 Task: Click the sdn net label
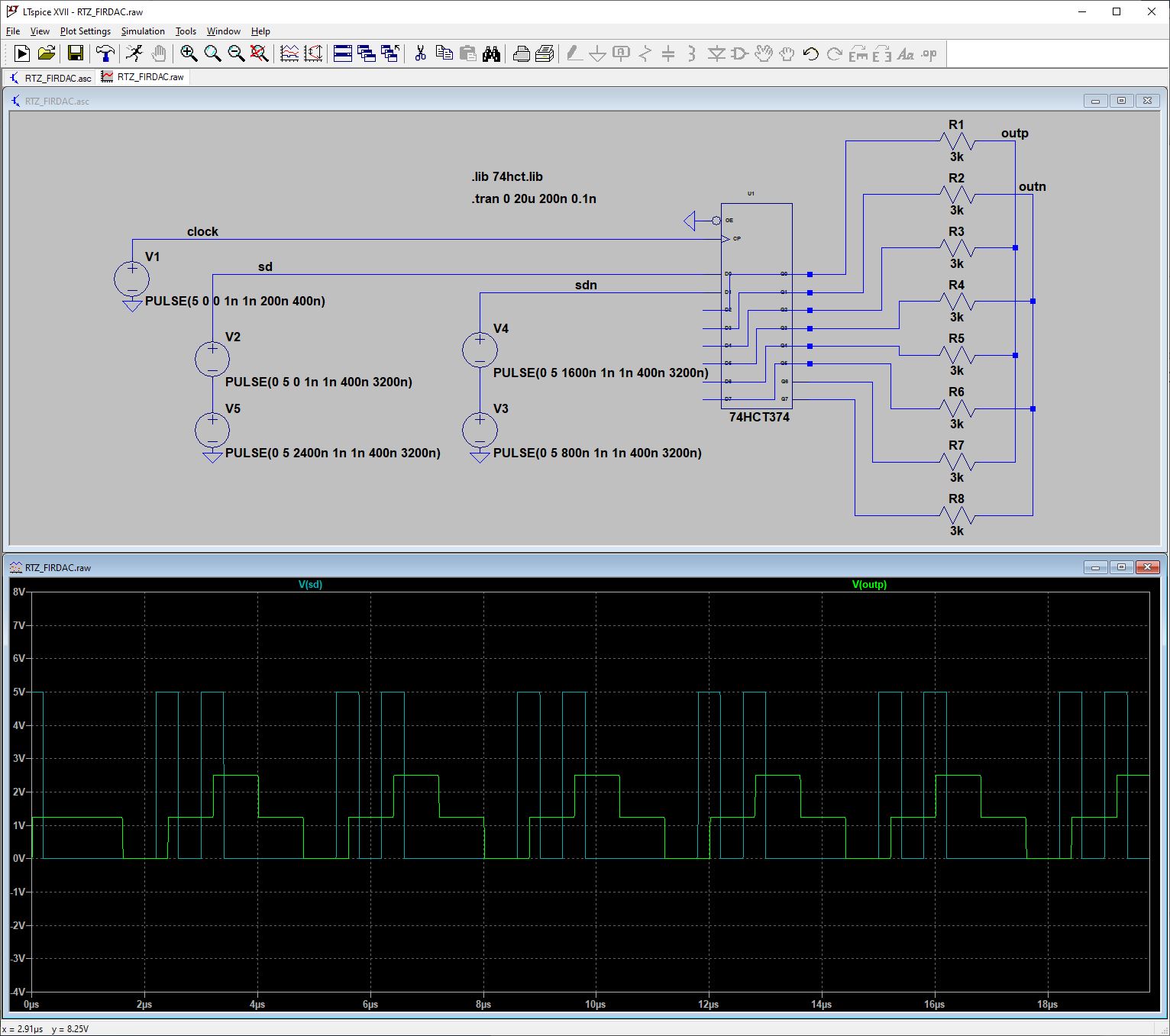pos(586,286)
